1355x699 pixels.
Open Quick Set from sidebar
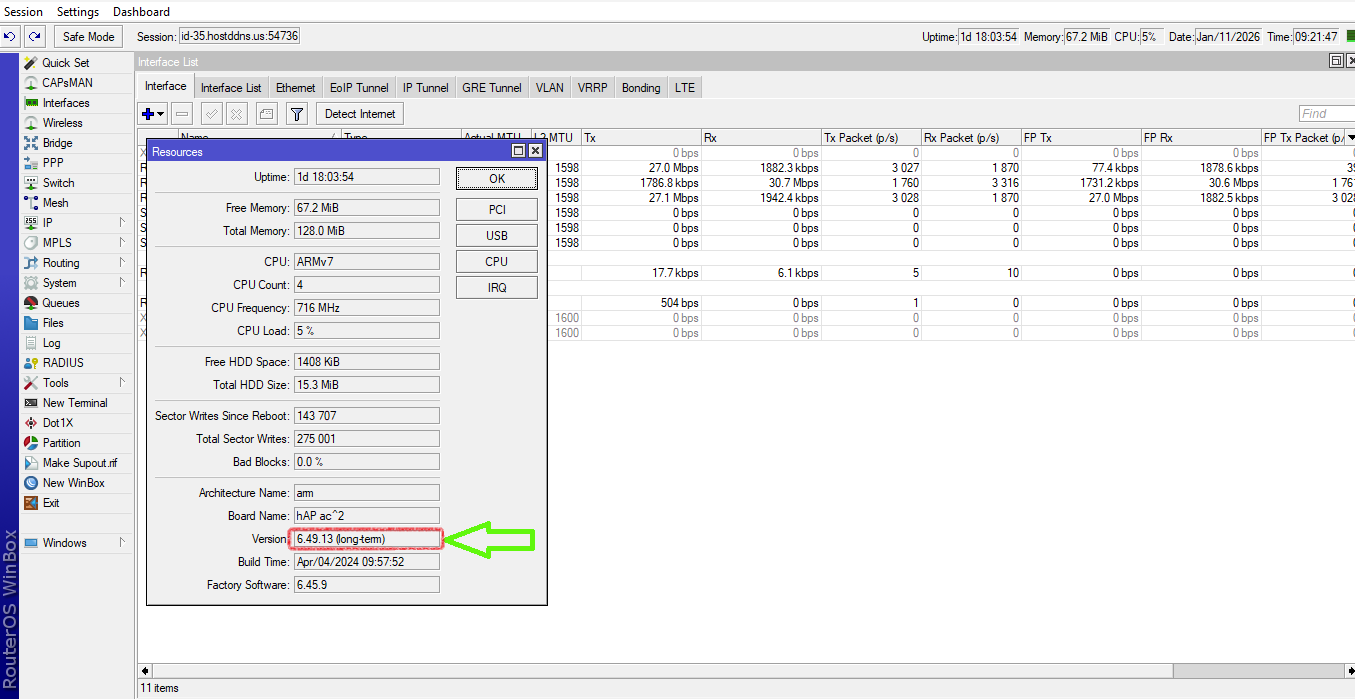click(65, 63)
